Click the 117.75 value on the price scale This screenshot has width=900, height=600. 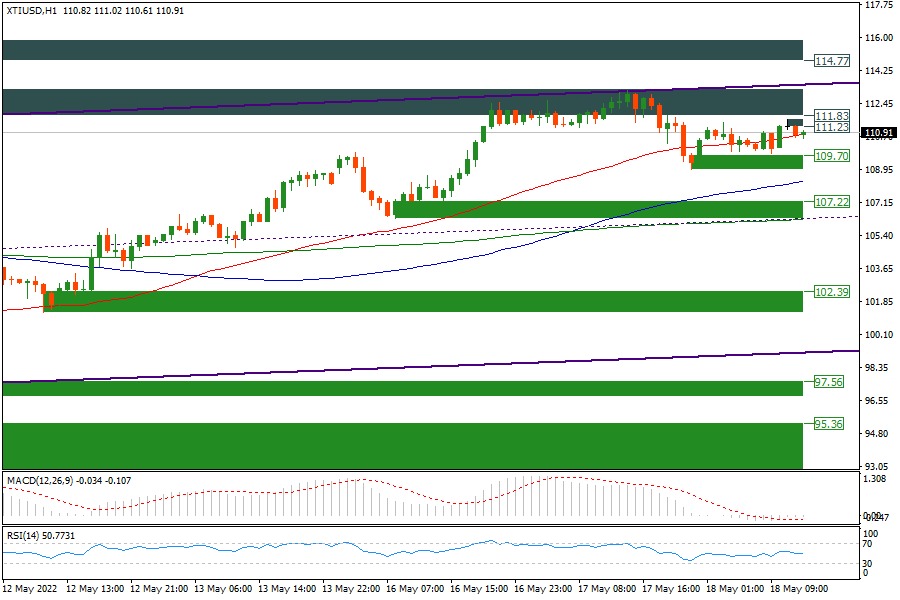878,5
